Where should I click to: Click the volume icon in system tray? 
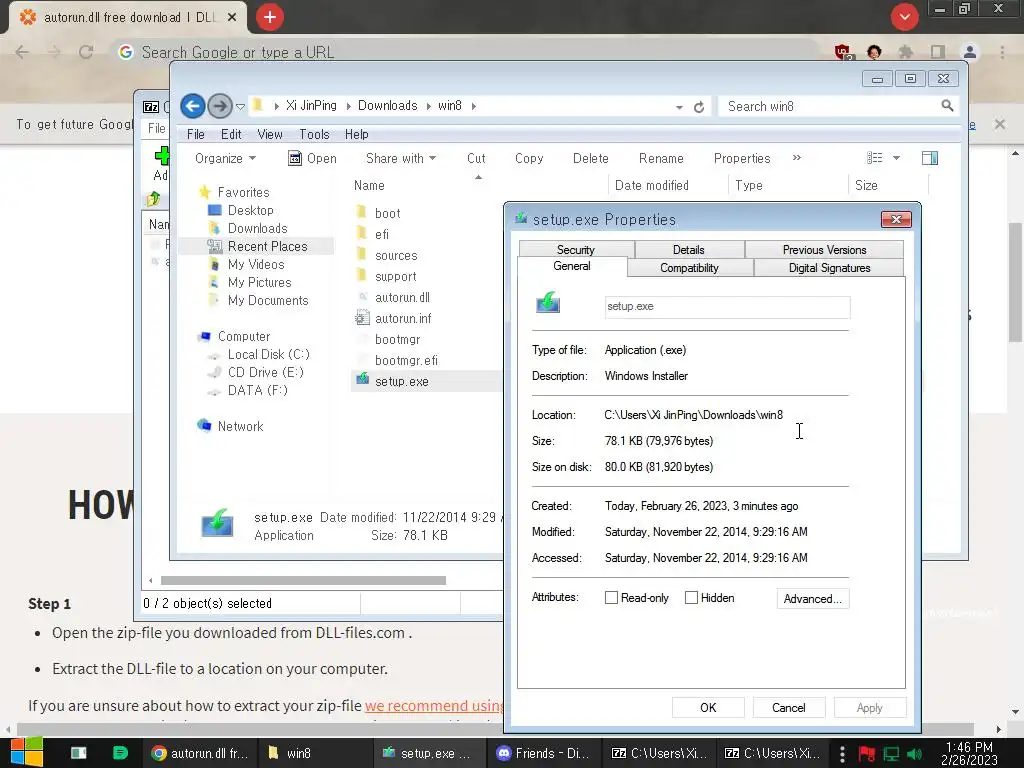[914, 754]
